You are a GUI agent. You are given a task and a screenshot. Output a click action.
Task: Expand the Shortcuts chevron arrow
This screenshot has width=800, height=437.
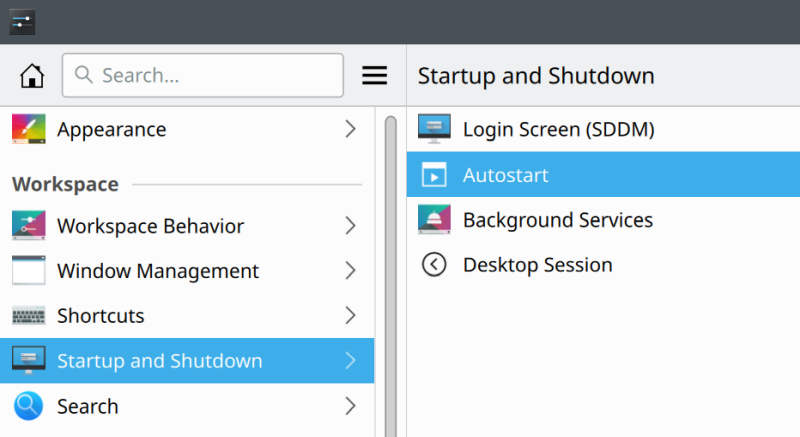click(x=350, y=316)
